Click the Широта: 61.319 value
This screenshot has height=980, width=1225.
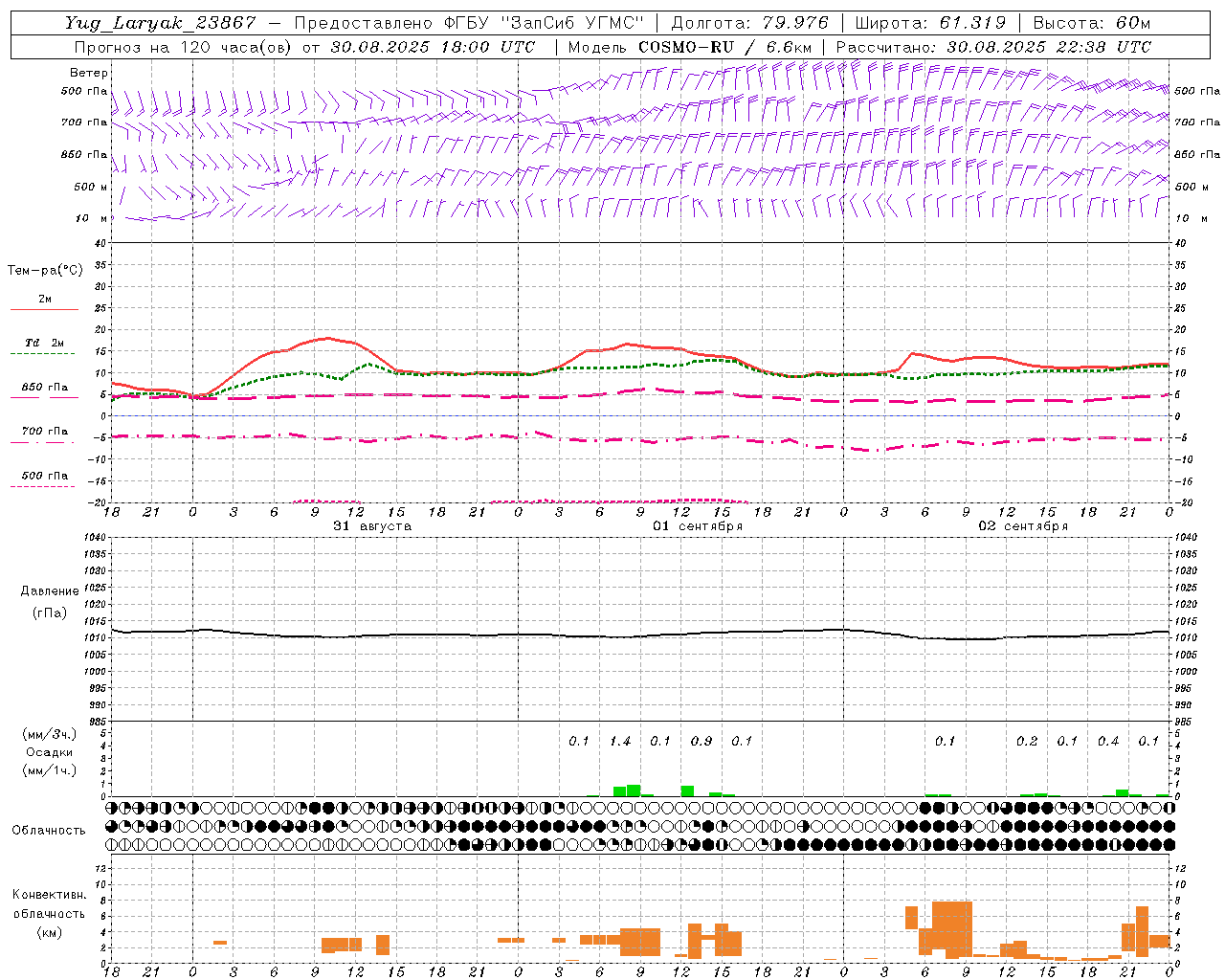(930, 23)
